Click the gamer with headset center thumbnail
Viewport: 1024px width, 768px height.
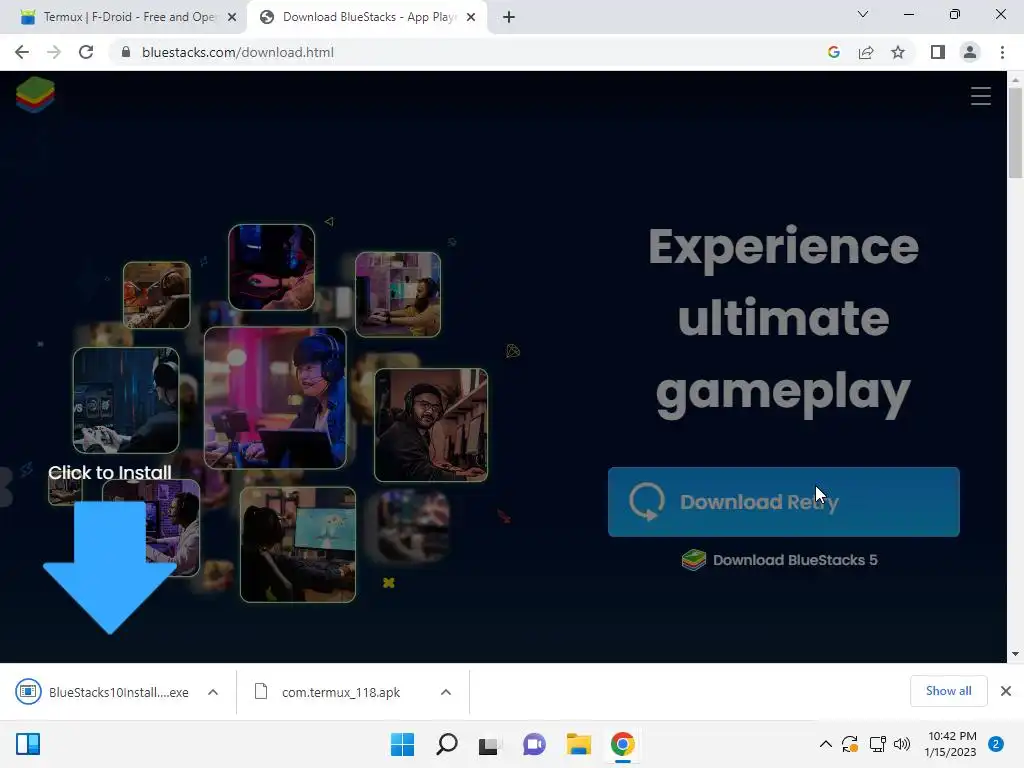(275, 398)
